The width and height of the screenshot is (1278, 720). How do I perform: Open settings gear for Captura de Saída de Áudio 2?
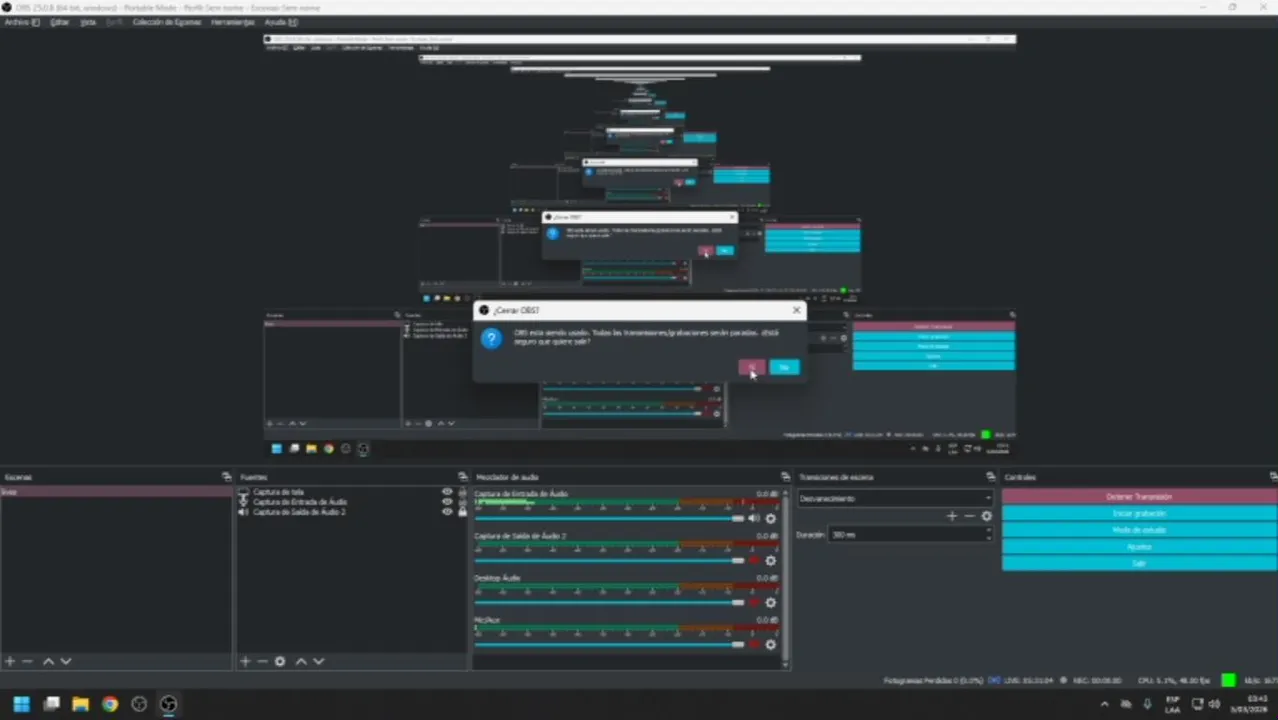pos(770,560)
